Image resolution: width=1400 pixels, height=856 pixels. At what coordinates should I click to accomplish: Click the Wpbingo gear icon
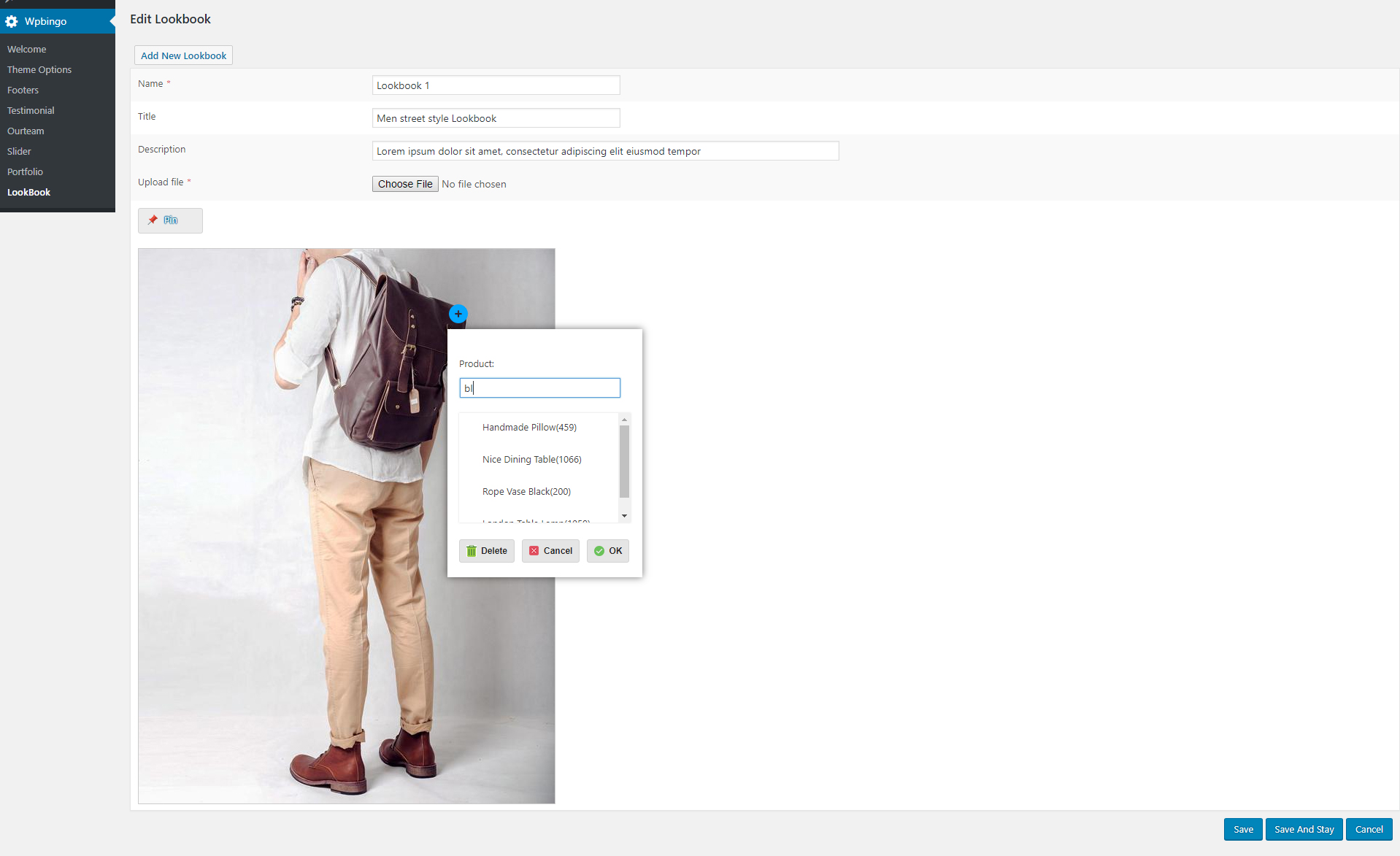pyautogui.click(x=12, y=21)
